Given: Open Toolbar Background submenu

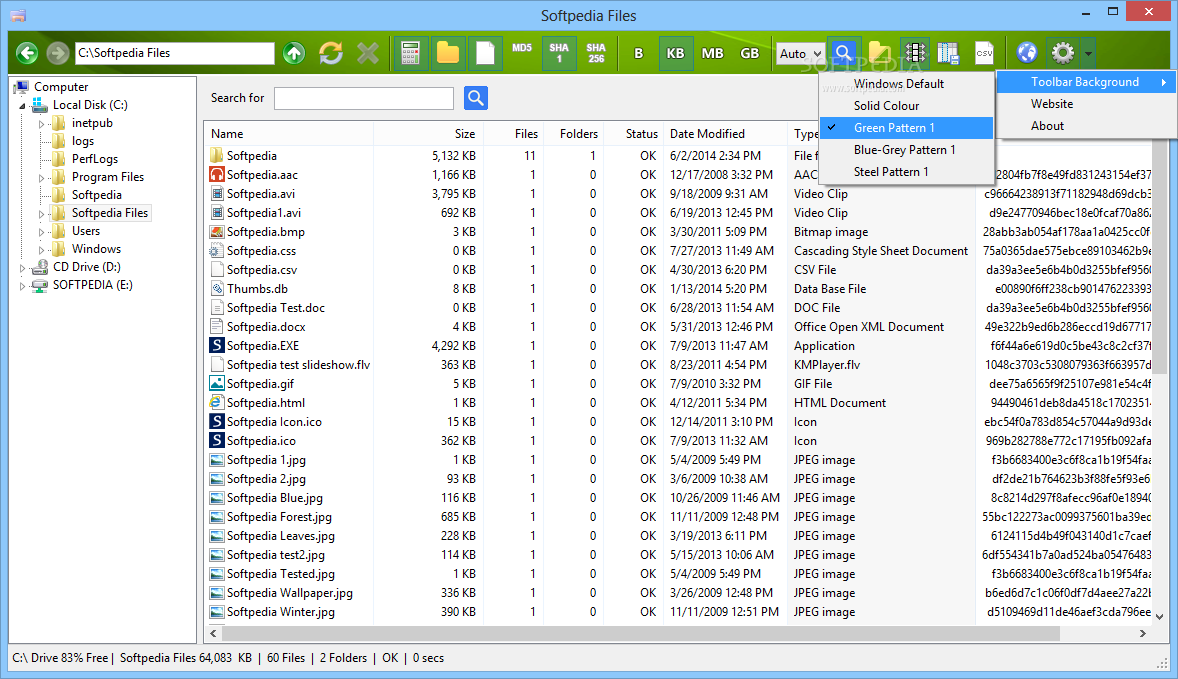Looking at the screenshot, I should 1086,82.
